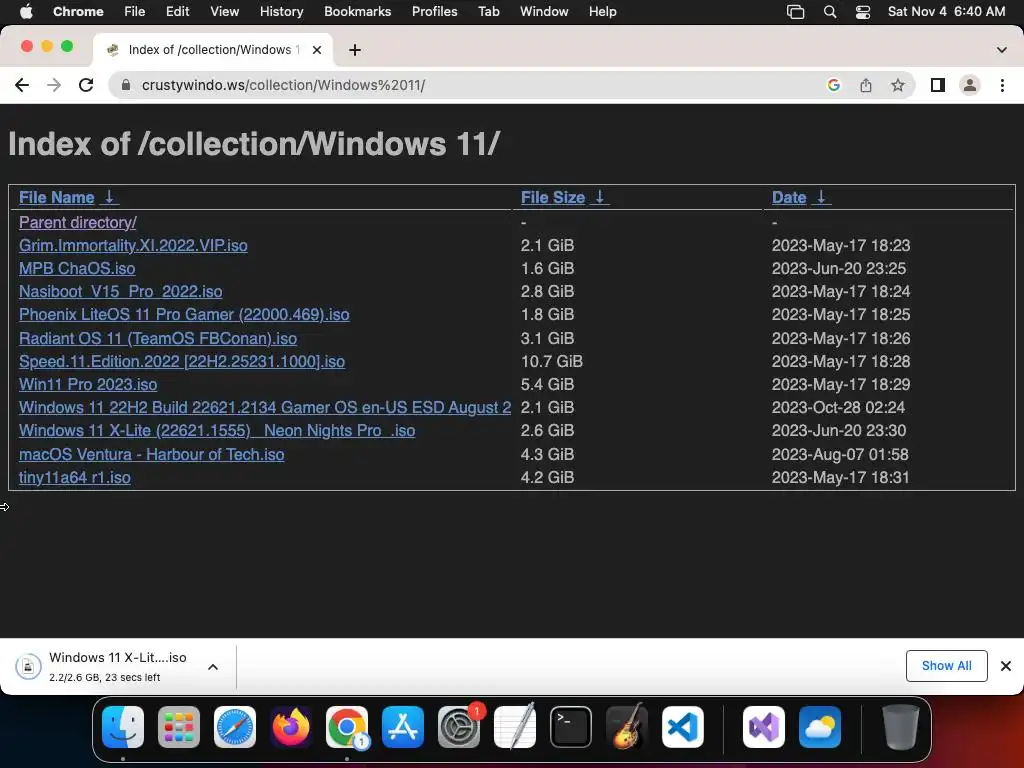The image size is (1024, 768).
Task: Click the Google icon in address bar
Action: pyautogui.click(x=833, y=85)
